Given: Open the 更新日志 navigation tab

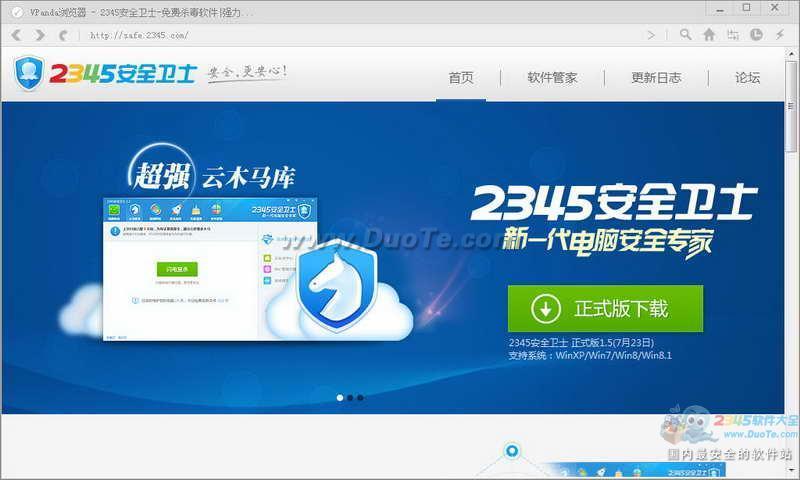Looking at the screenshot, I should (x=656, y=78).
